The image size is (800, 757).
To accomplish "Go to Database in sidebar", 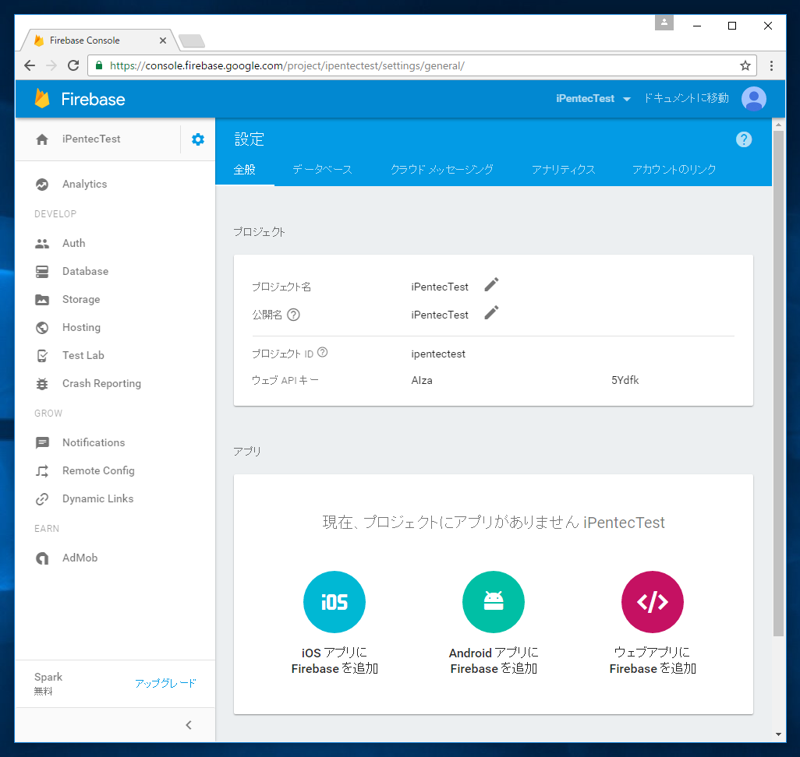I will 85,271.
